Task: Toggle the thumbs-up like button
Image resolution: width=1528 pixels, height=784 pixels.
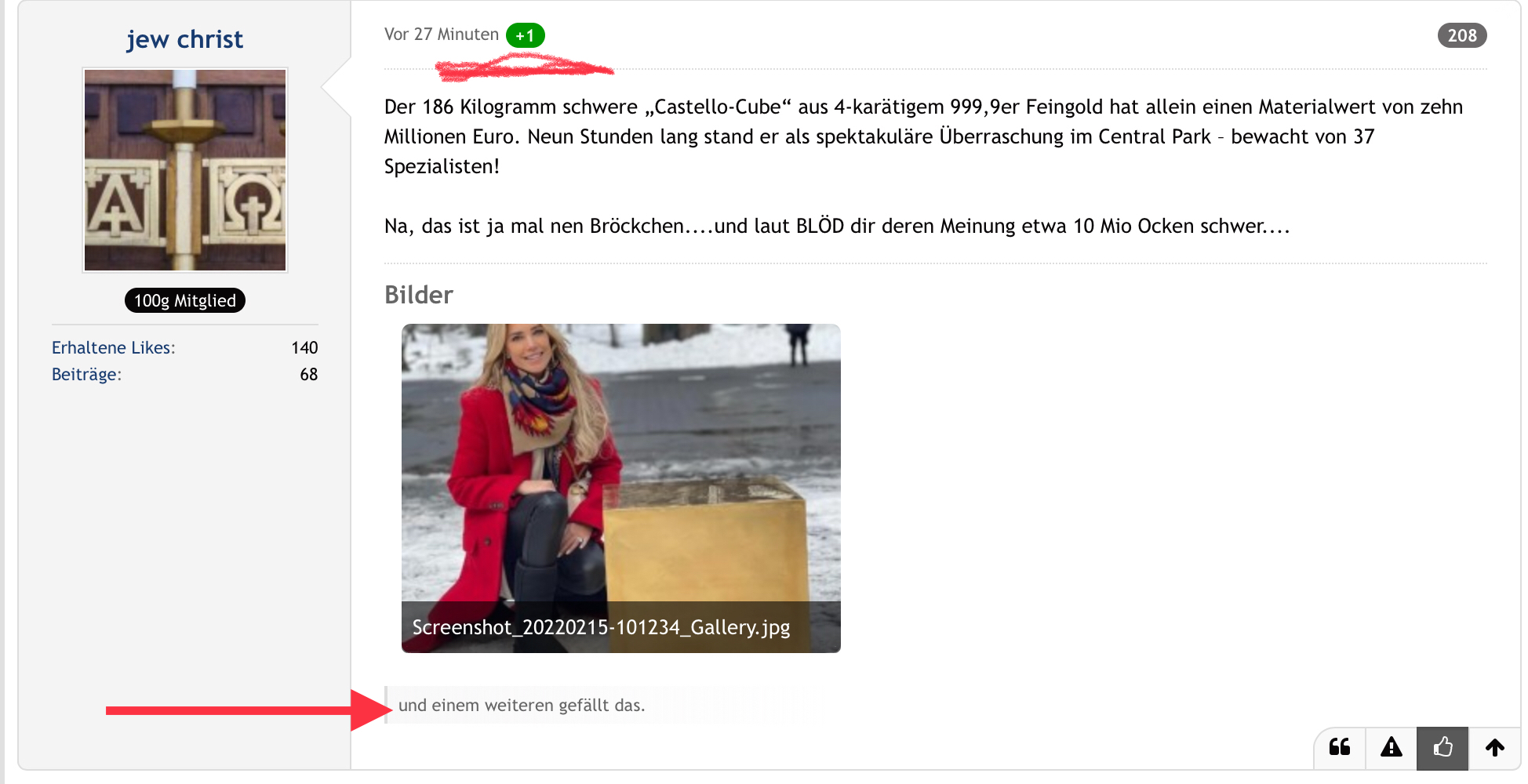Action: [x=1443, y=747]
